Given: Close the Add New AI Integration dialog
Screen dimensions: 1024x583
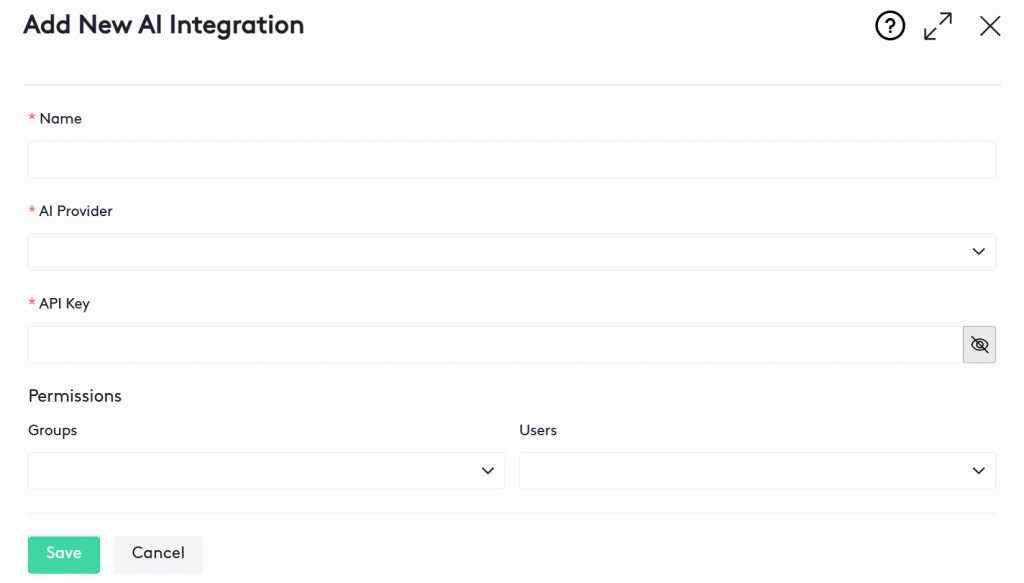Looking at the screenshot, I should tap(989, 26).
